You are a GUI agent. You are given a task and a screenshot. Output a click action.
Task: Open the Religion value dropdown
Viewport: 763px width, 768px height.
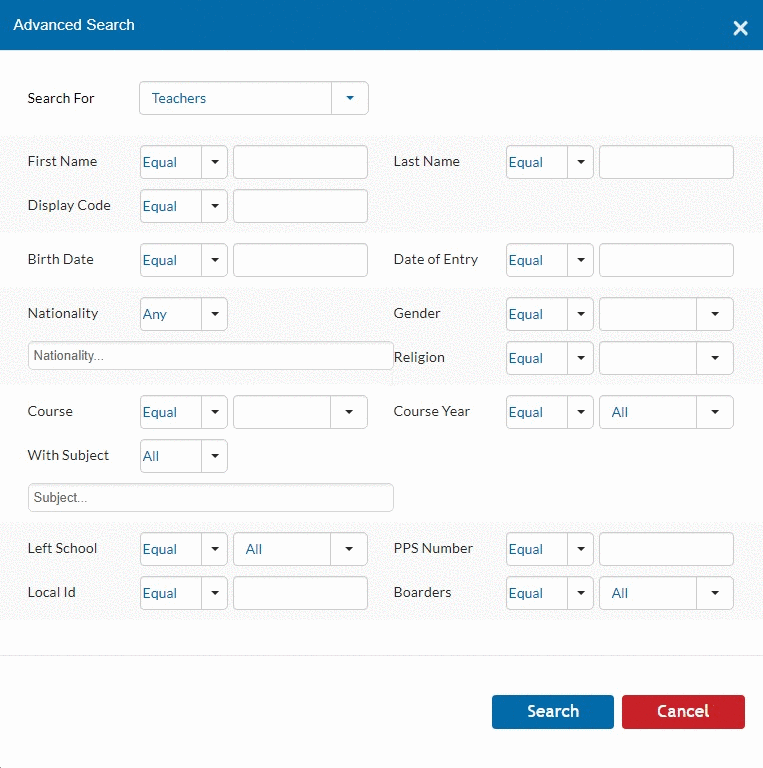click(666, 358)
